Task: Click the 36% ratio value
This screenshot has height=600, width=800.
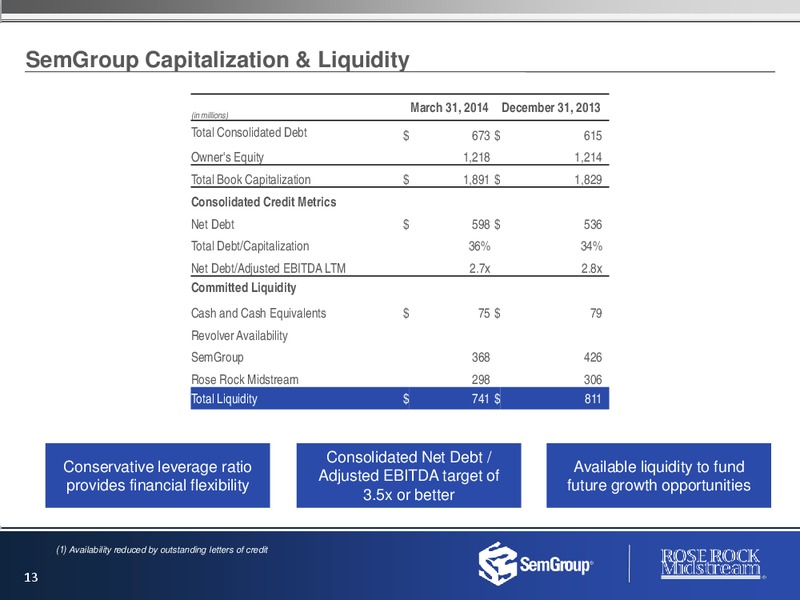Action: point(480,246)
